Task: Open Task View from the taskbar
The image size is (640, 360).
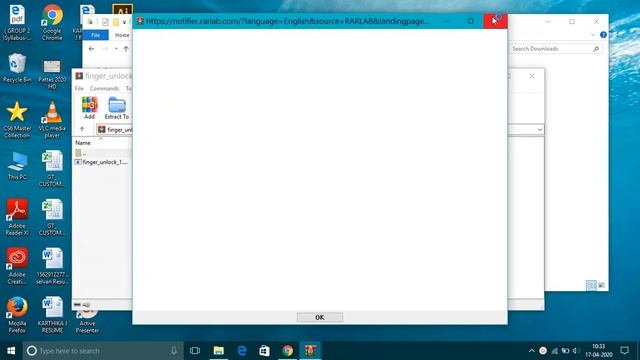Action: tap(195, 351)
